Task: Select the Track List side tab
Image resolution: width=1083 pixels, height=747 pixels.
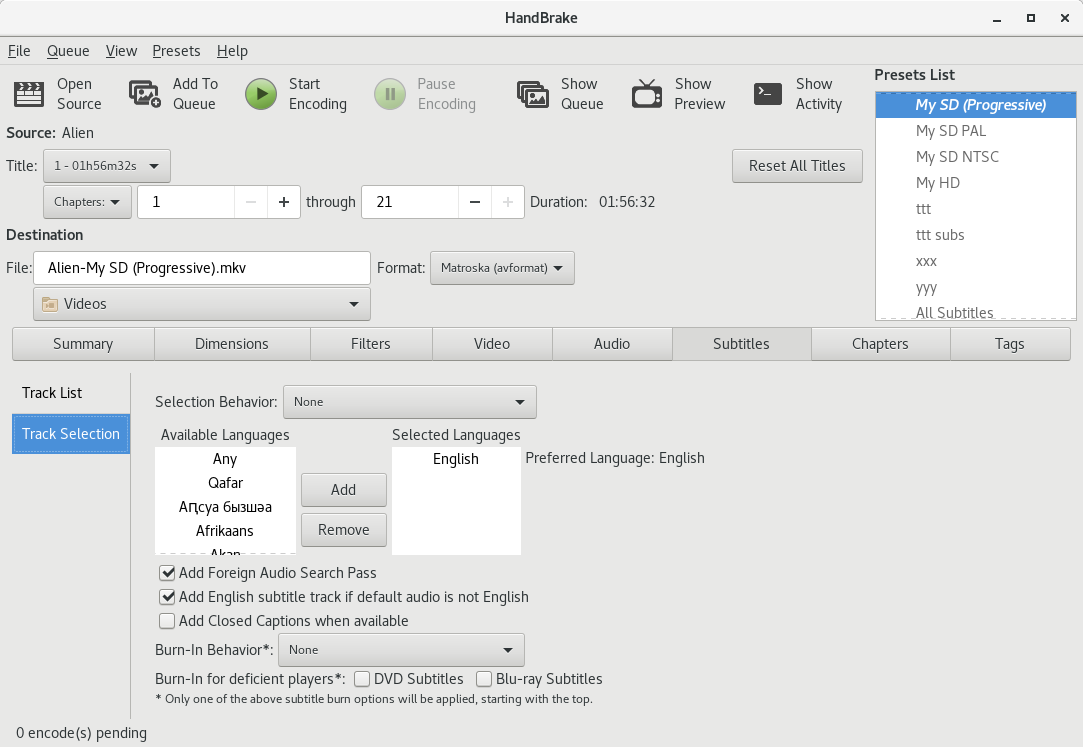Action: pyautogui.click(x=70, y=393)
